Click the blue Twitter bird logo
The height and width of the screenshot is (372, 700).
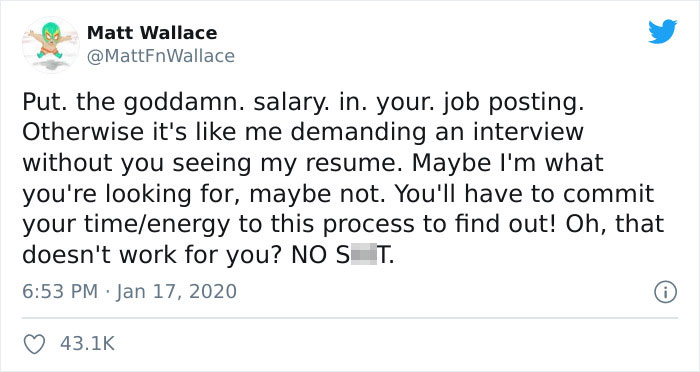tap(662, 32)
